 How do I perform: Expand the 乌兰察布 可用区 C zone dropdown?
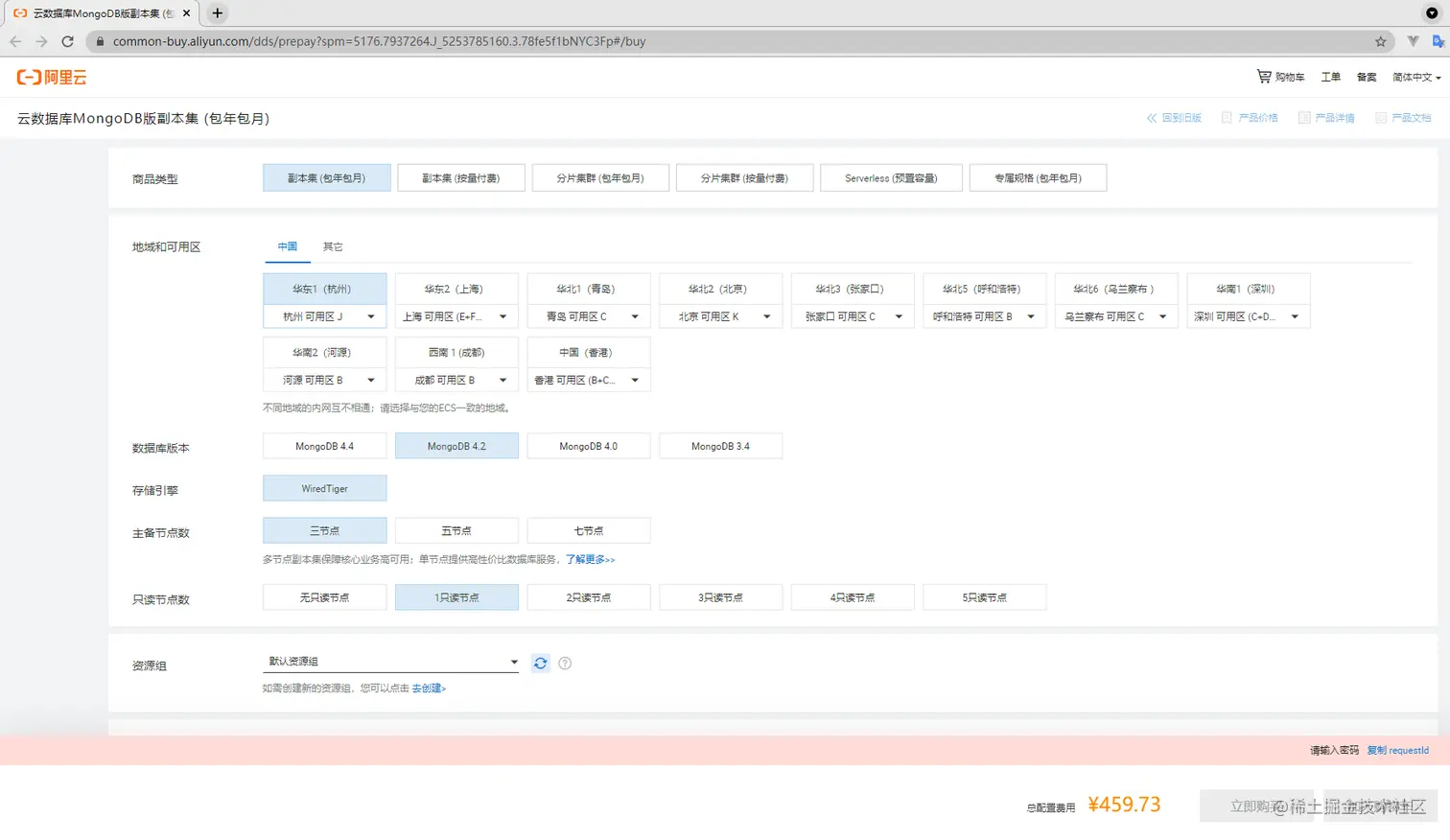tap(1116, 316)
